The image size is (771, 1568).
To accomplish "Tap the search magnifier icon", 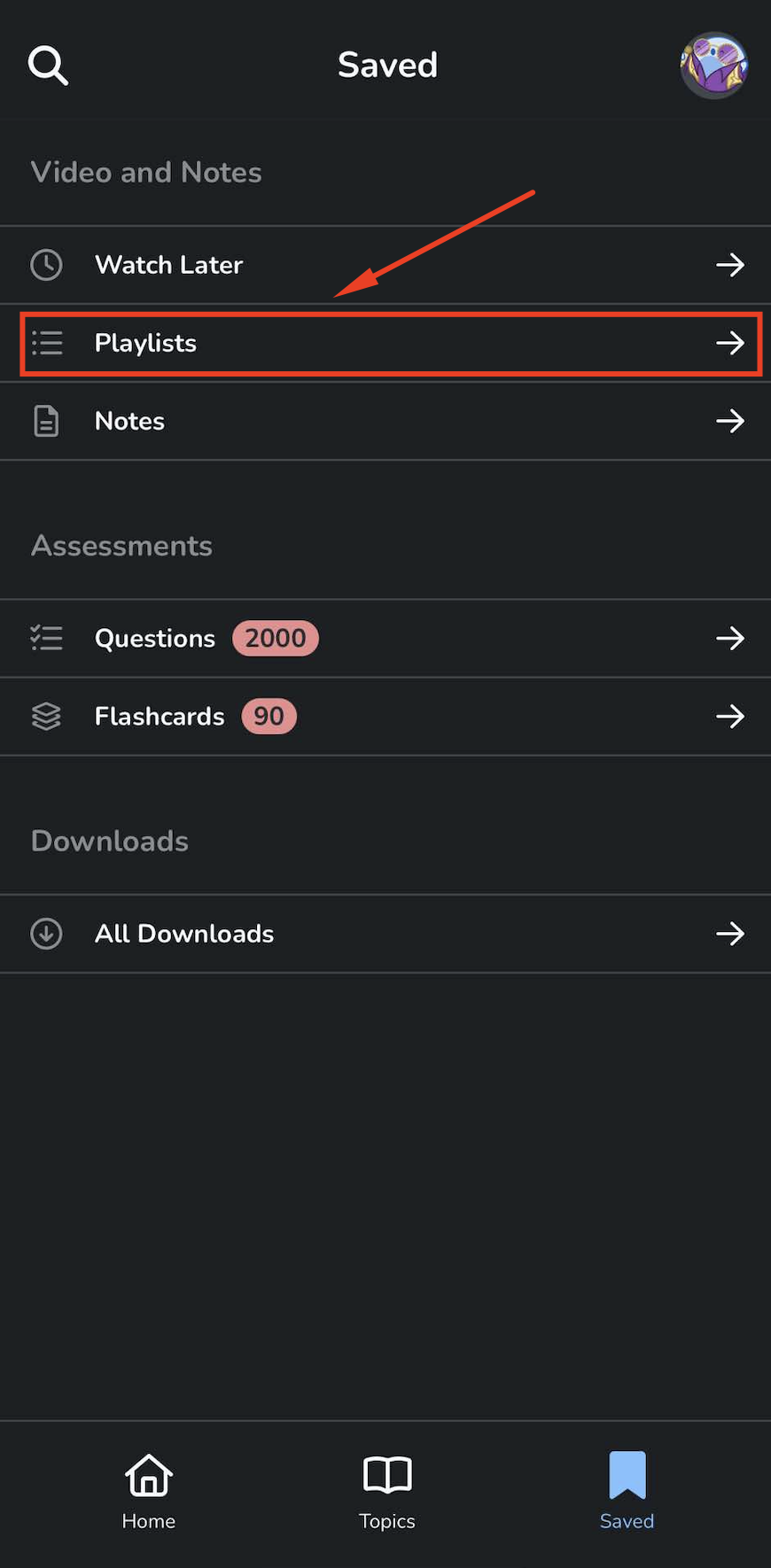I will [48, 66].
